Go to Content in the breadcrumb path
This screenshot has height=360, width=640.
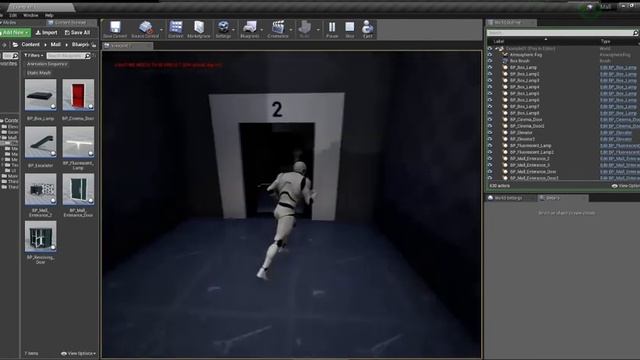click(x=31, y=44)
